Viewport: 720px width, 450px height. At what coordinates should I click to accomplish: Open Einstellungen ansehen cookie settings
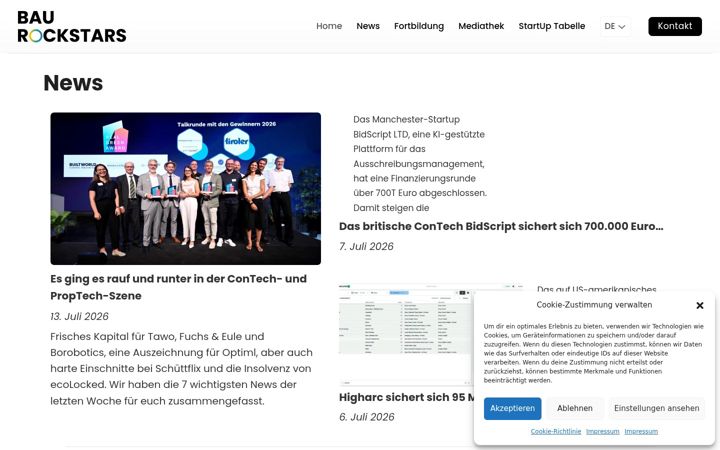coord(657,408)
